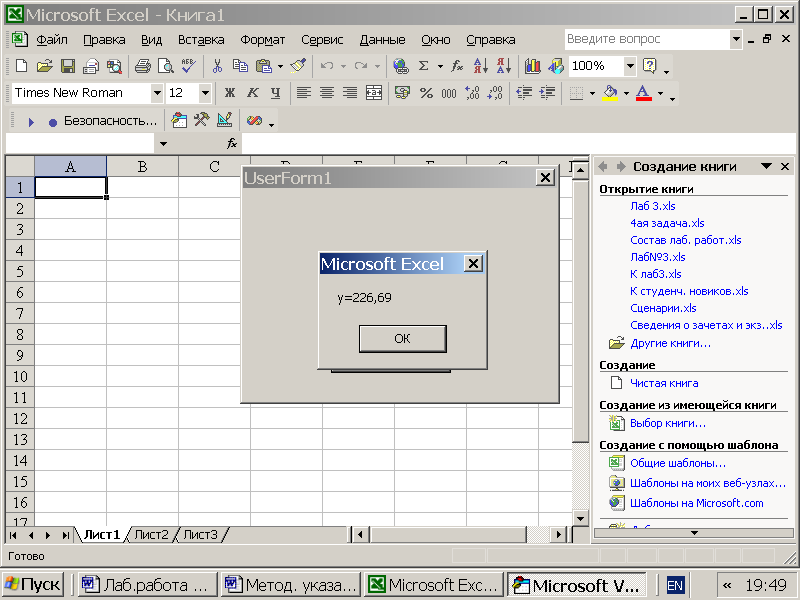The height and width of the screenshot is (600, 800).
Task: Apply thousands separator (000) format
Action: point(449,93)
